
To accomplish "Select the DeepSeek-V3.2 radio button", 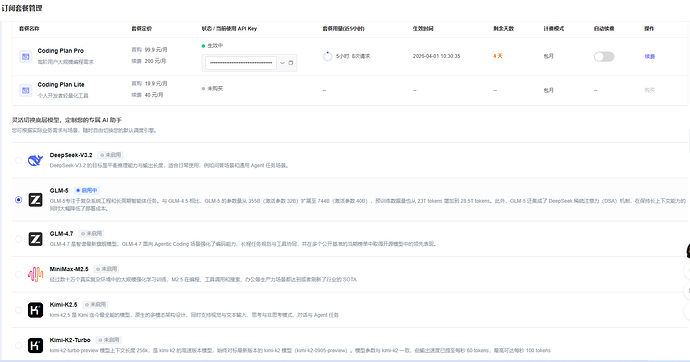I will click(x=18, y=161).
